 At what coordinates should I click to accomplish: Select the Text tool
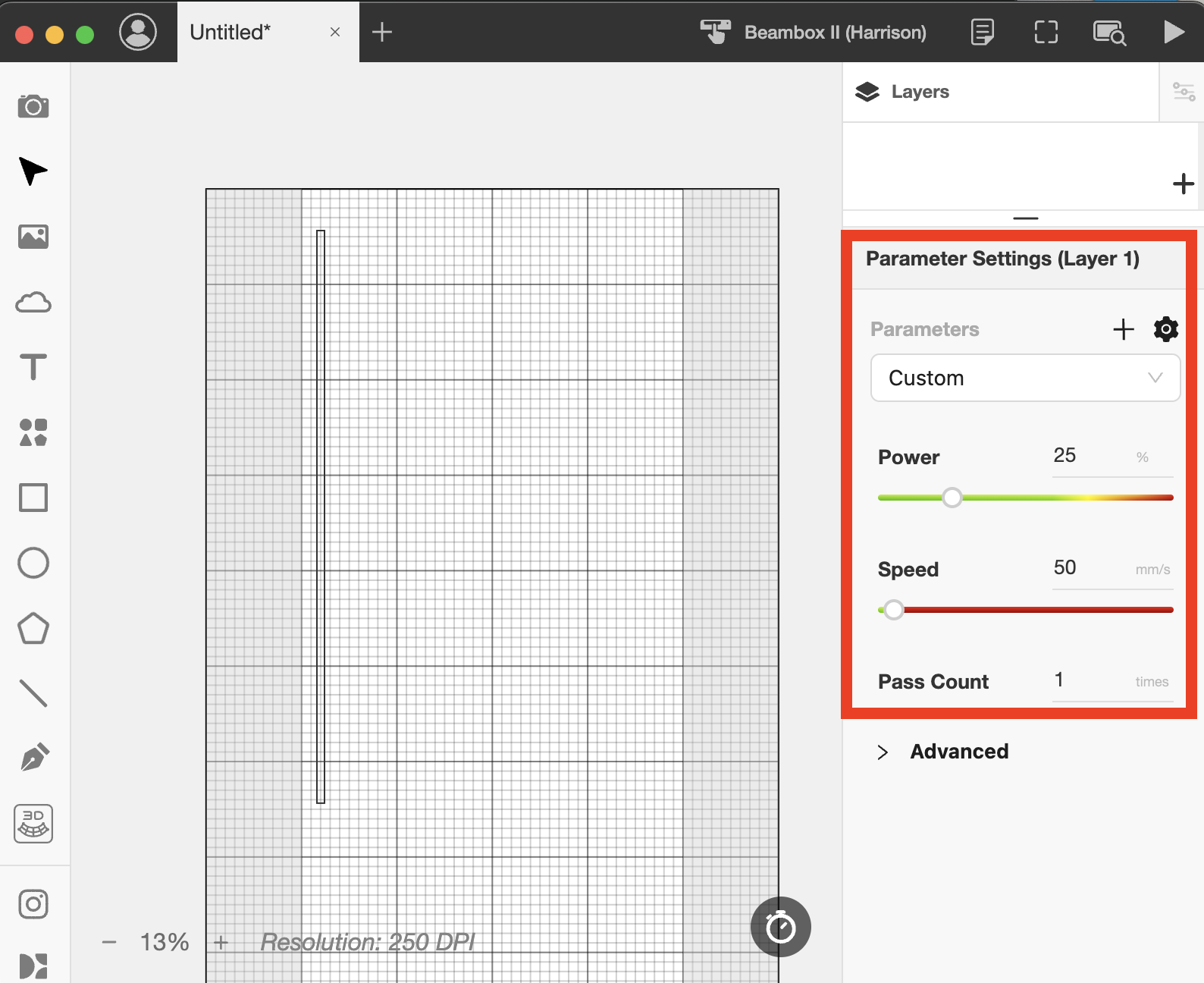tap(33, 367)
